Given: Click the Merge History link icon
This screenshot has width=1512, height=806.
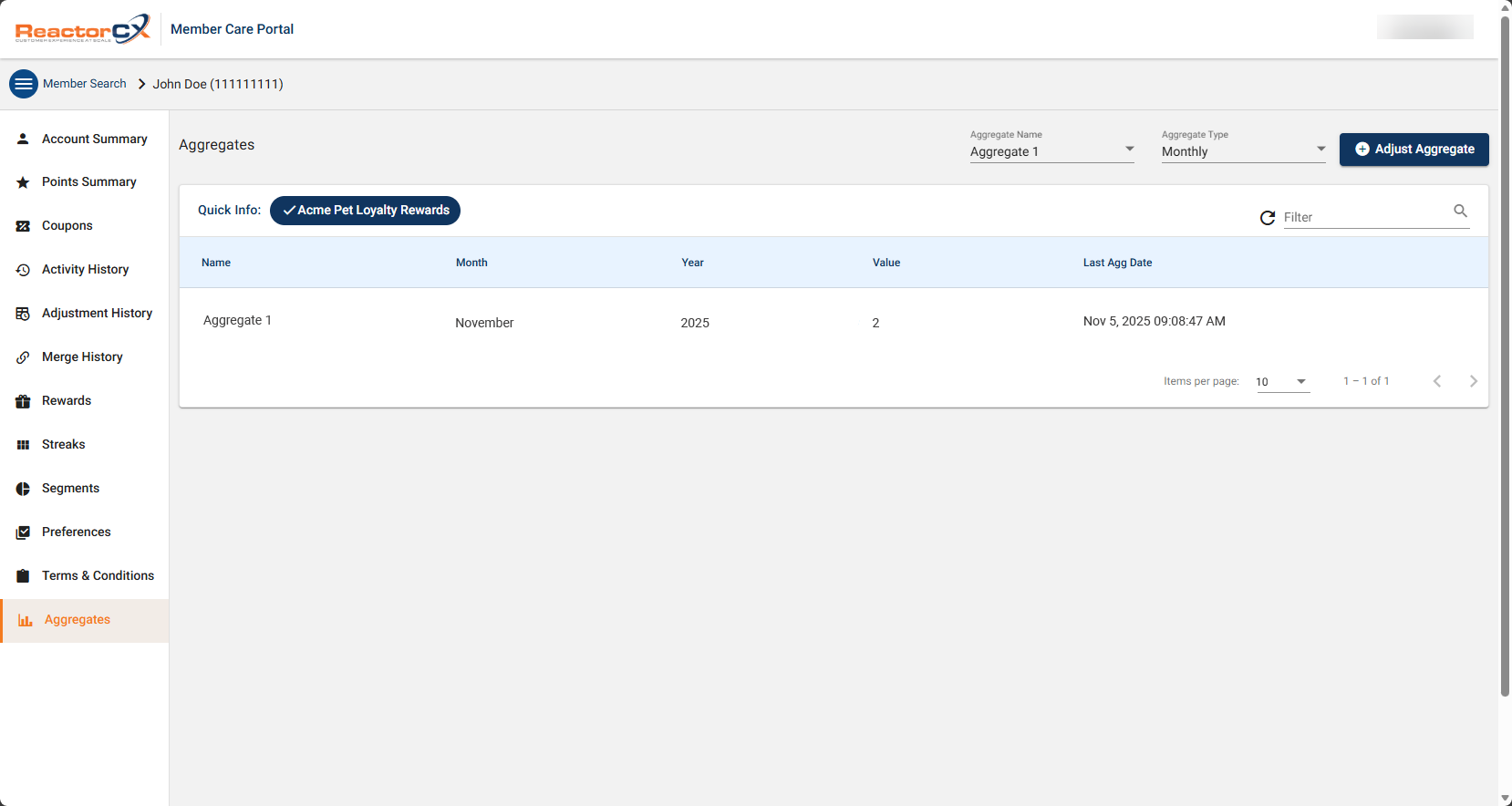Looking at the screenshot, I should [23, 357].
